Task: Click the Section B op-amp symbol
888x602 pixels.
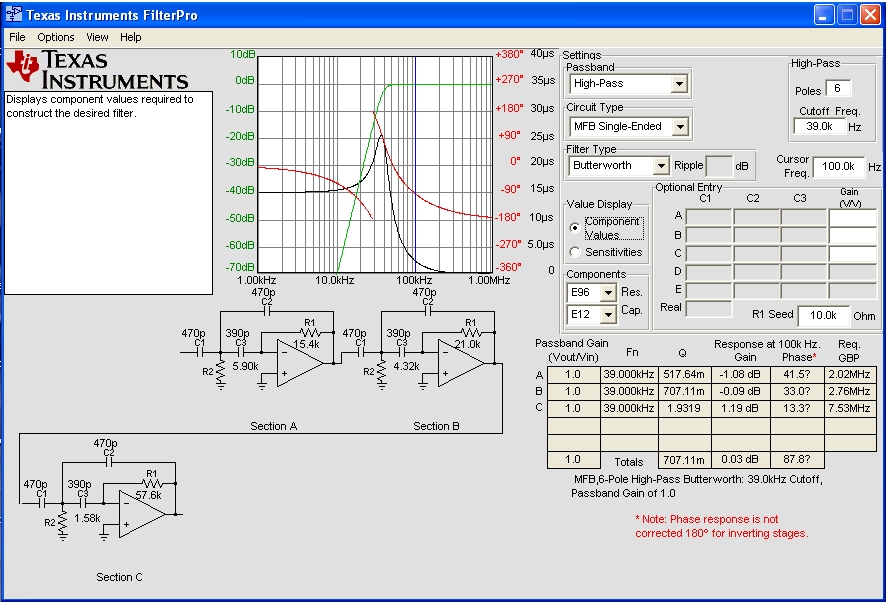Action: pyautogui.click(x=460, y=364)
